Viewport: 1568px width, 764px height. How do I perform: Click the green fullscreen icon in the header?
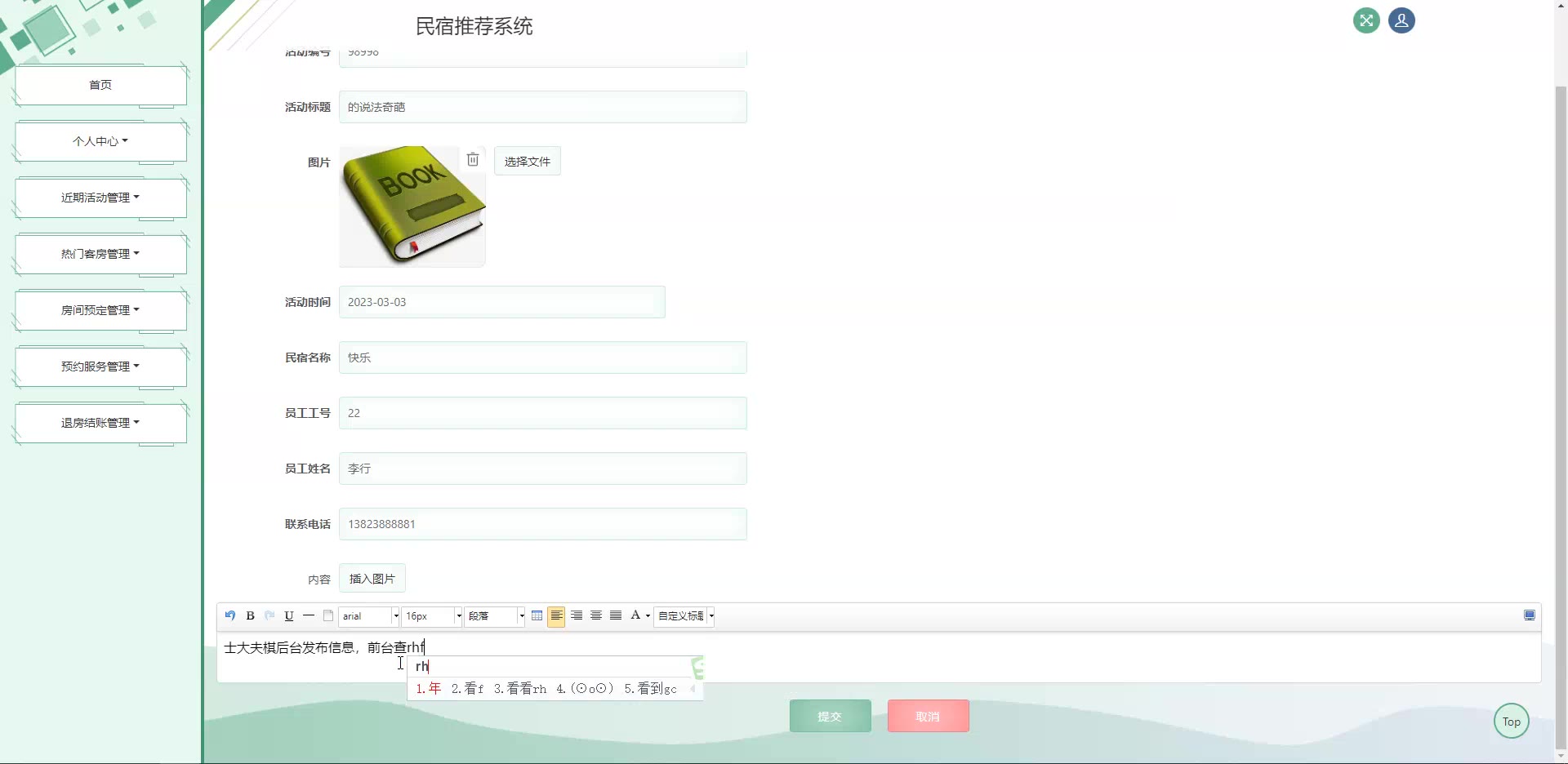pos(1366,20)
